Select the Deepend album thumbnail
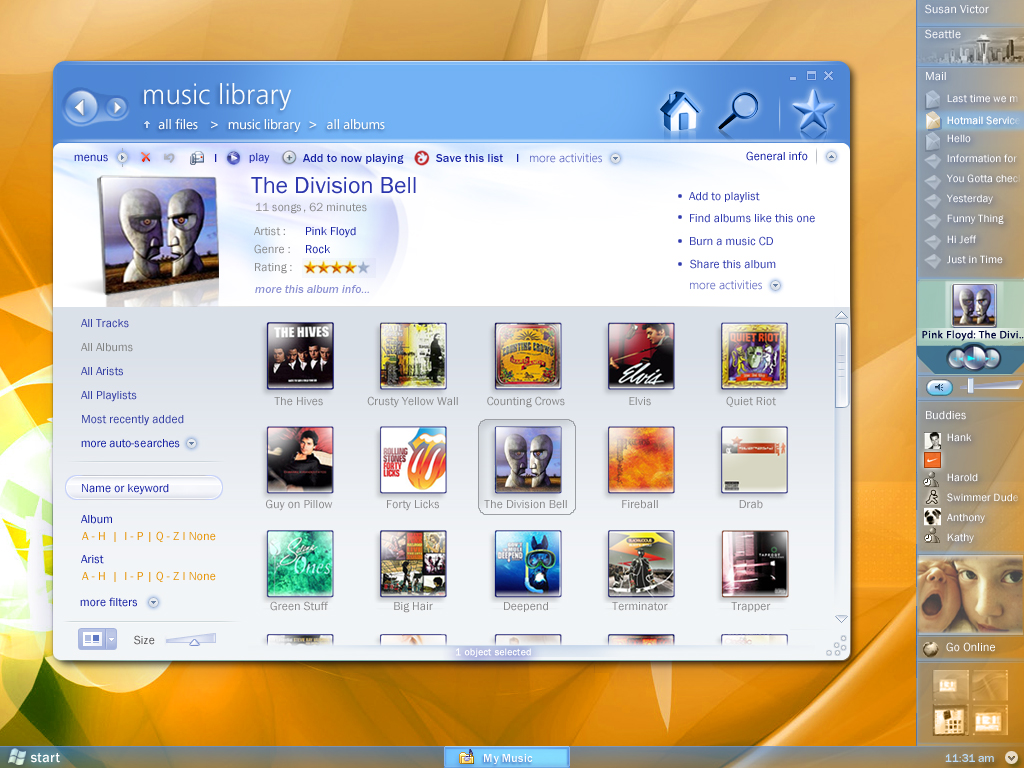Viewport: 1024px width, 768px height. point(527,564)
